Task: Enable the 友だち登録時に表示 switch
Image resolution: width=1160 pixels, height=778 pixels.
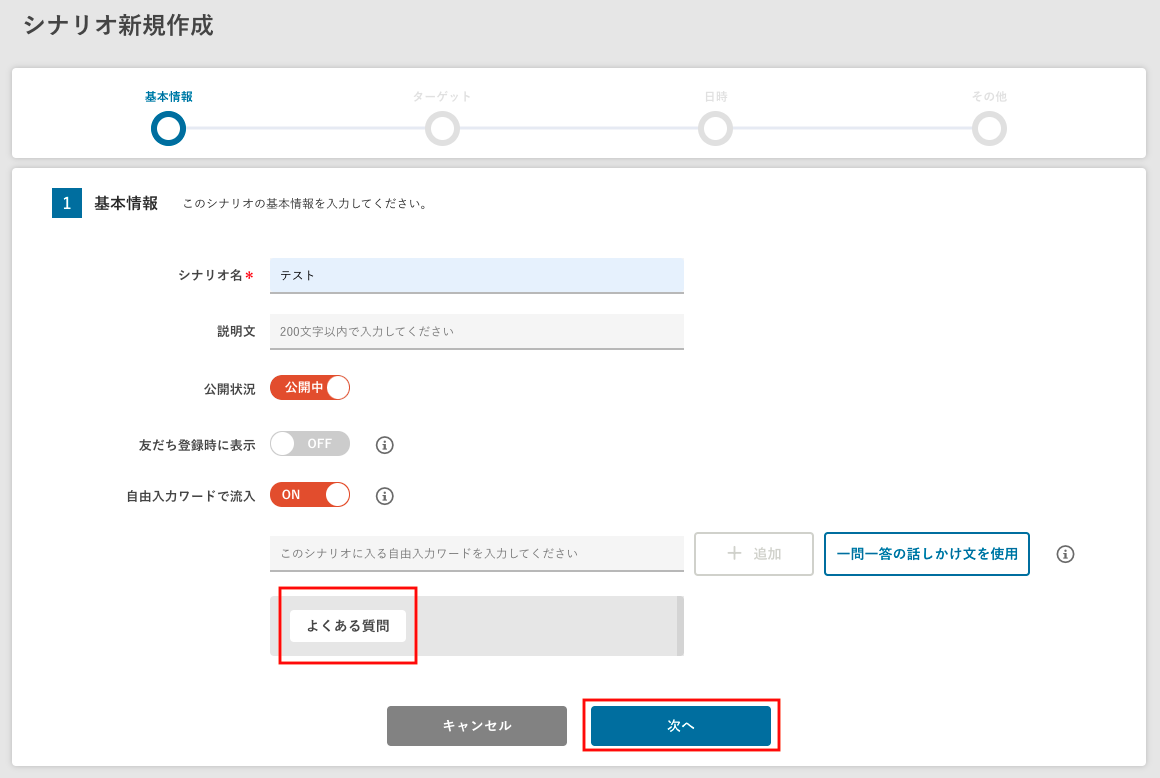Action: pyautogui.click(x=310, y=444)
